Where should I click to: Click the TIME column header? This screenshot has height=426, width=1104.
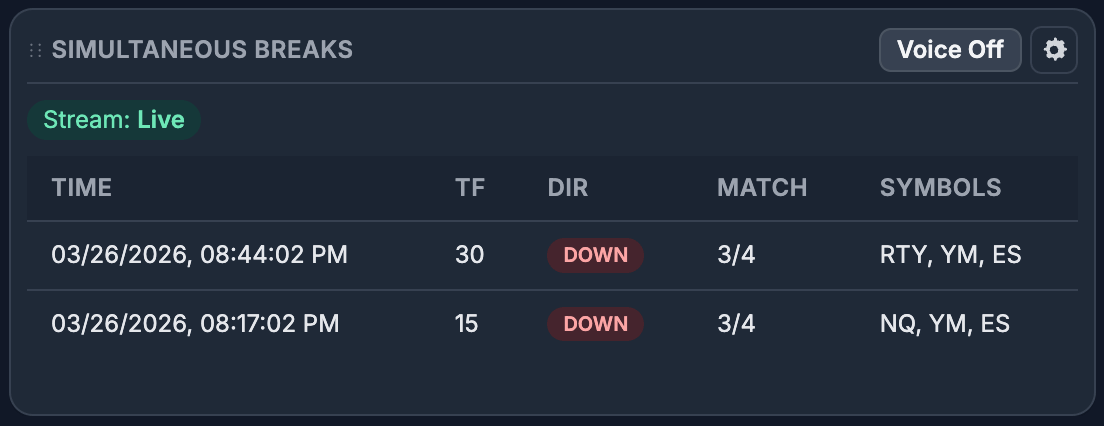pos(82,187)
